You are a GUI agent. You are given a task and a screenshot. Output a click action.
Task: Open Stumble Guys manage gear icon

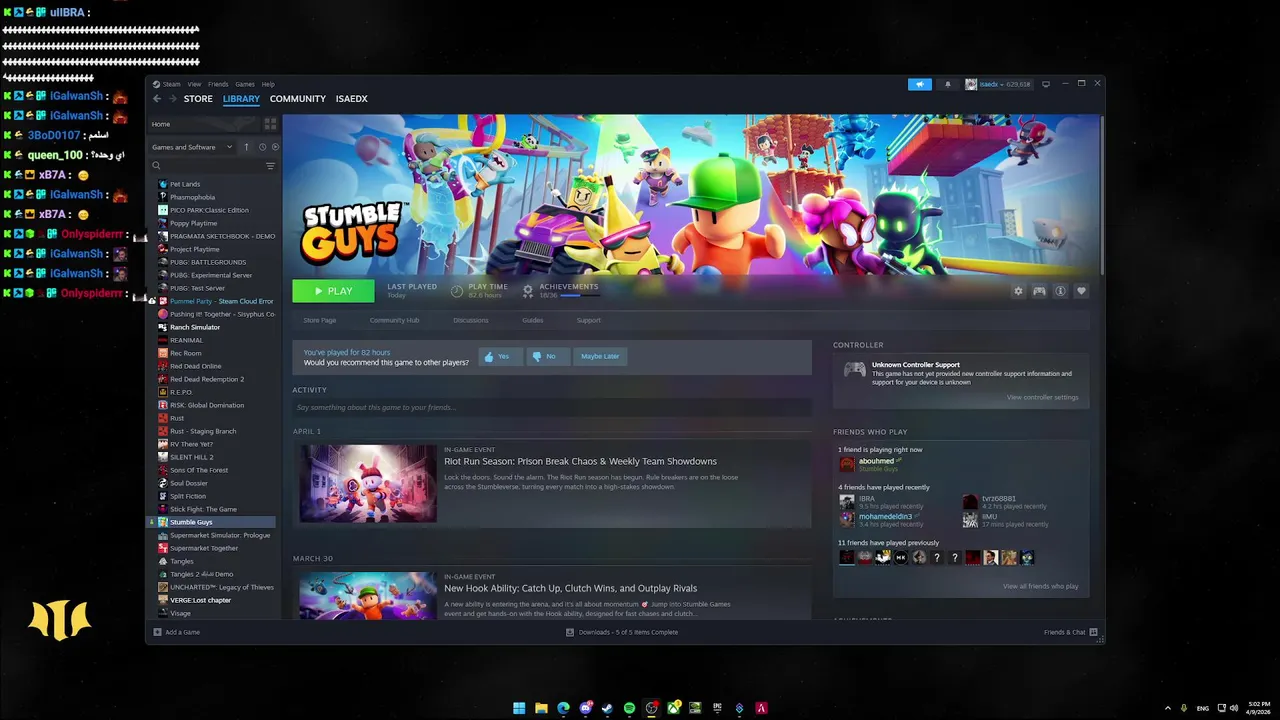coord(1018,291)
